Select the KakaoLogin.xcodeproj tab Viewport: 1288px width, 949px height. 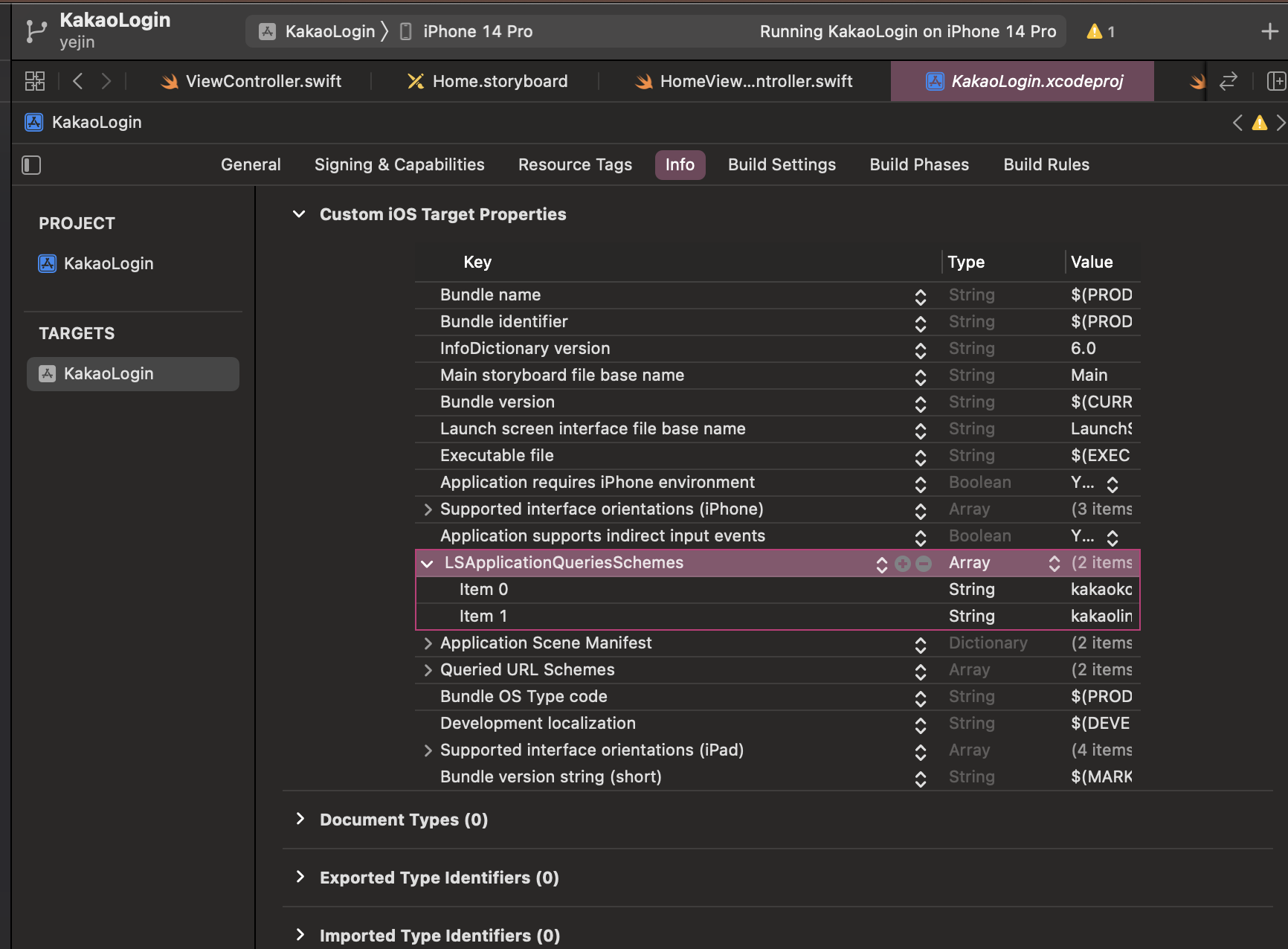1023,81
